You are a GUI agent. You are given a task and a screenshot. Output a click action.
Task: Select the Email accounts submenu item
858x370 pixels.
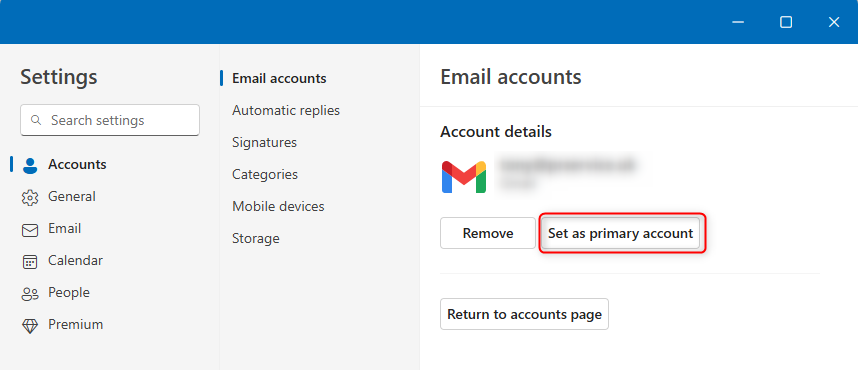[x=279, y=78]
